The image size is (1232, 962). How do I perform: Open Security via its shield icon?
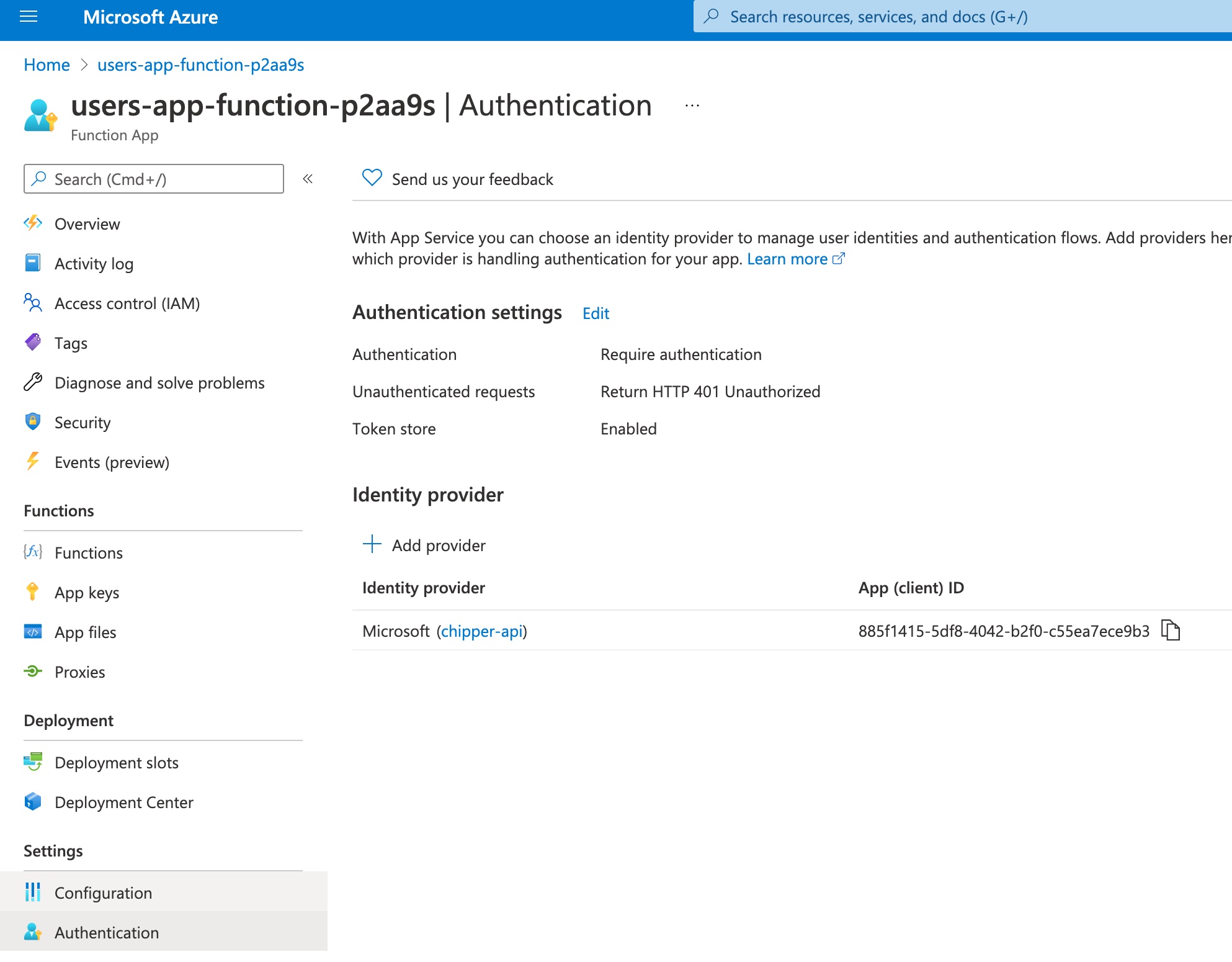(x=33, y=422)
